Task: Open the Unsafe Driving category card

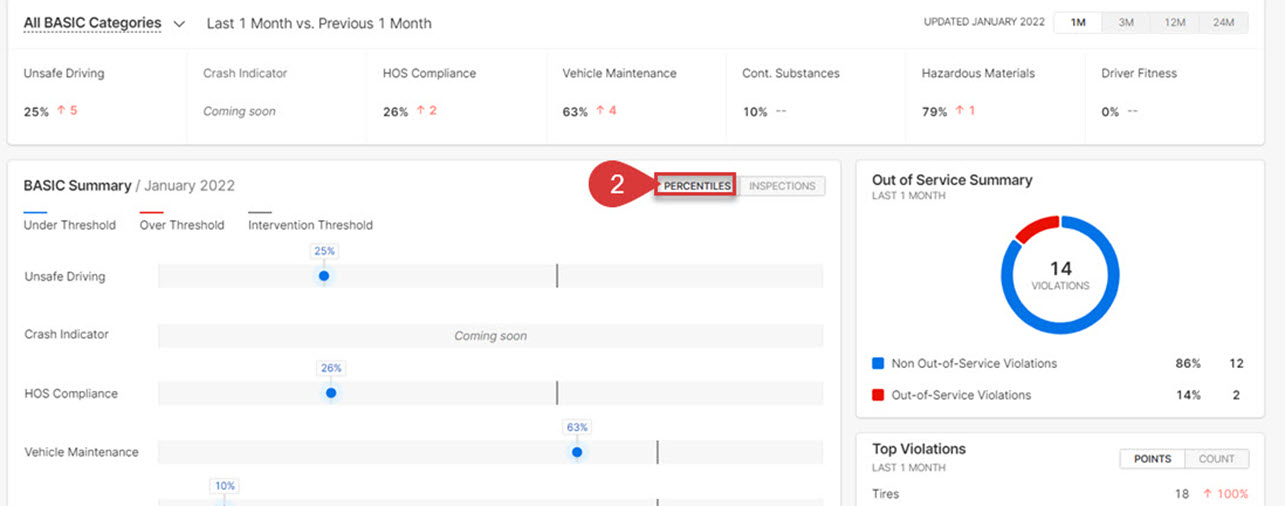Action: 97,92
